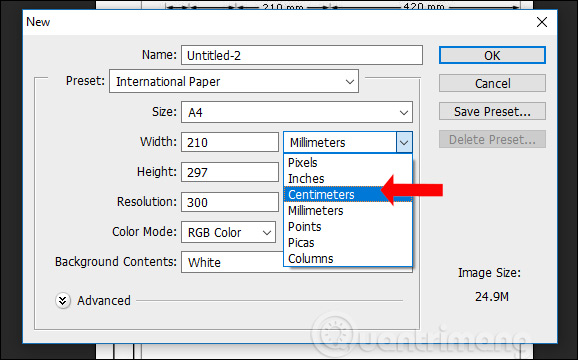Pick Picas from the units list
The width and height of the screenshot is (578, 360).
(348, 243)
